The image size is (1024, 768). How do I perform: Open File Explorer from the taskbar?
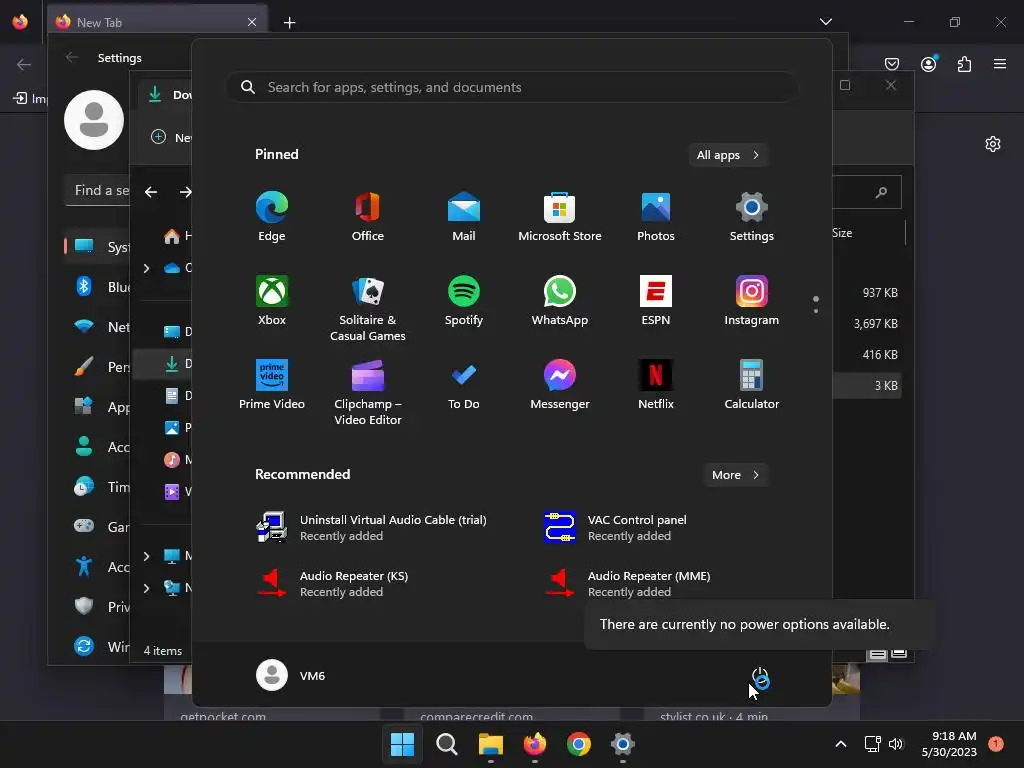490,744
